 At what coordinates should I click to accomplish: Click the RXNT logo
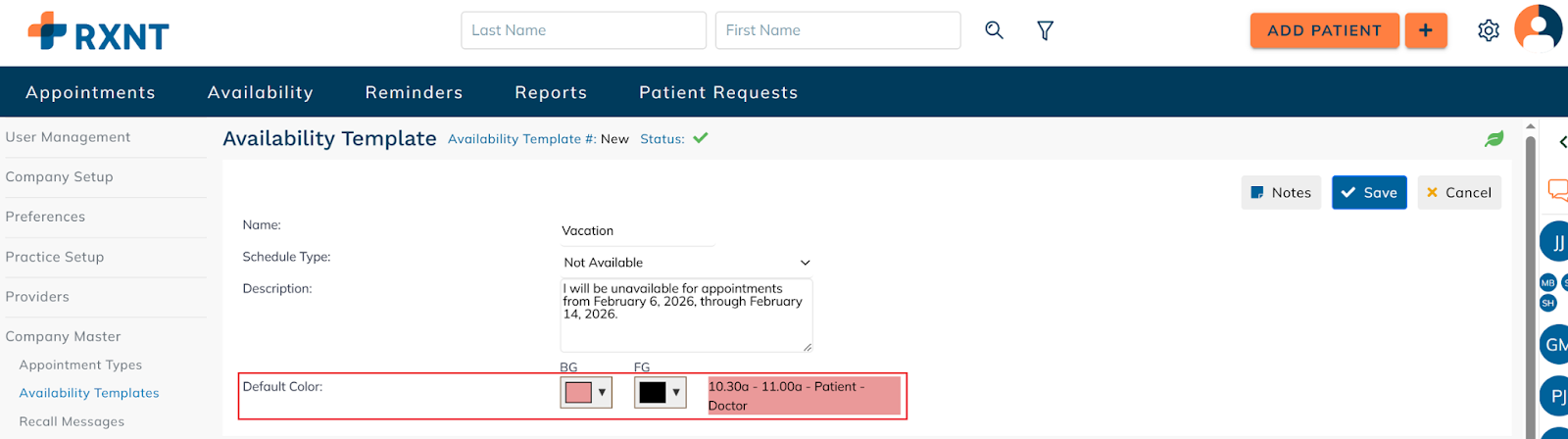(x=98, y=32)
